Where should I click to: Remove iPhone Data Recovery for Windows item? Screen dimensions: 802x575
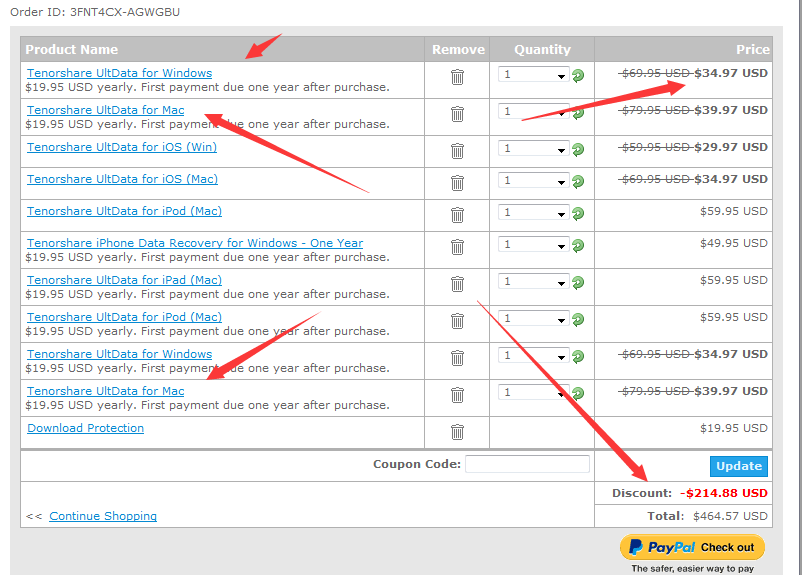click(x=457, y=247)
